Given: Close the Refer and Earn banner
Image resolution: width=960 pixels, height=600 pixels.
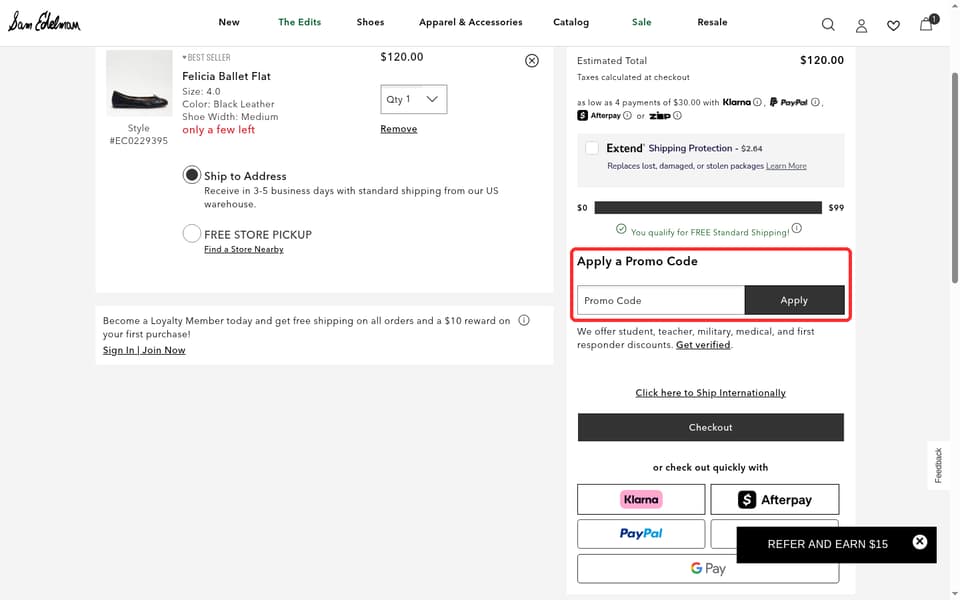Looking at the screenshot, I should pyautogui.click(x=919, y=542).
